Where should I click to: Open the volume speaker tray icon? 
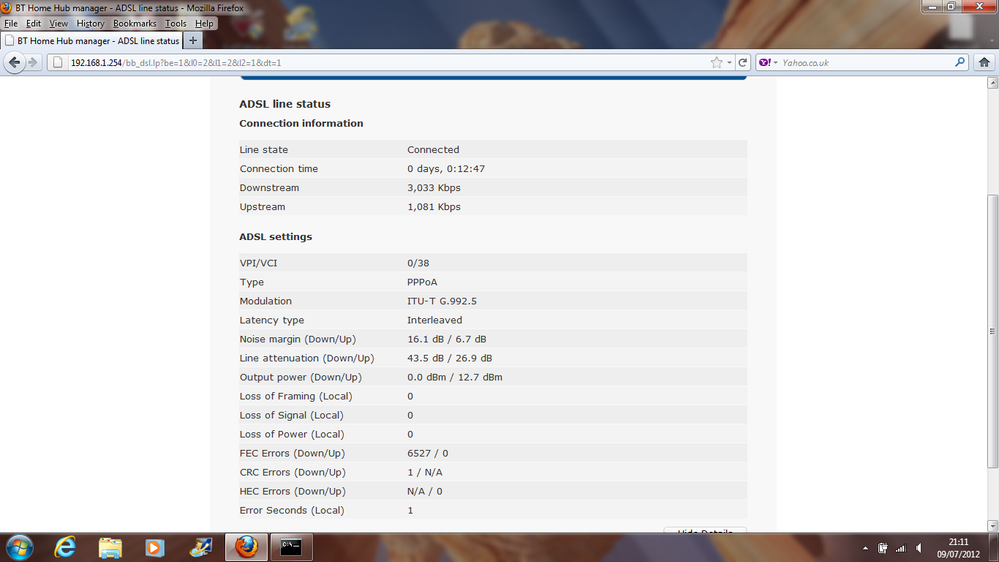coord(919,548)
